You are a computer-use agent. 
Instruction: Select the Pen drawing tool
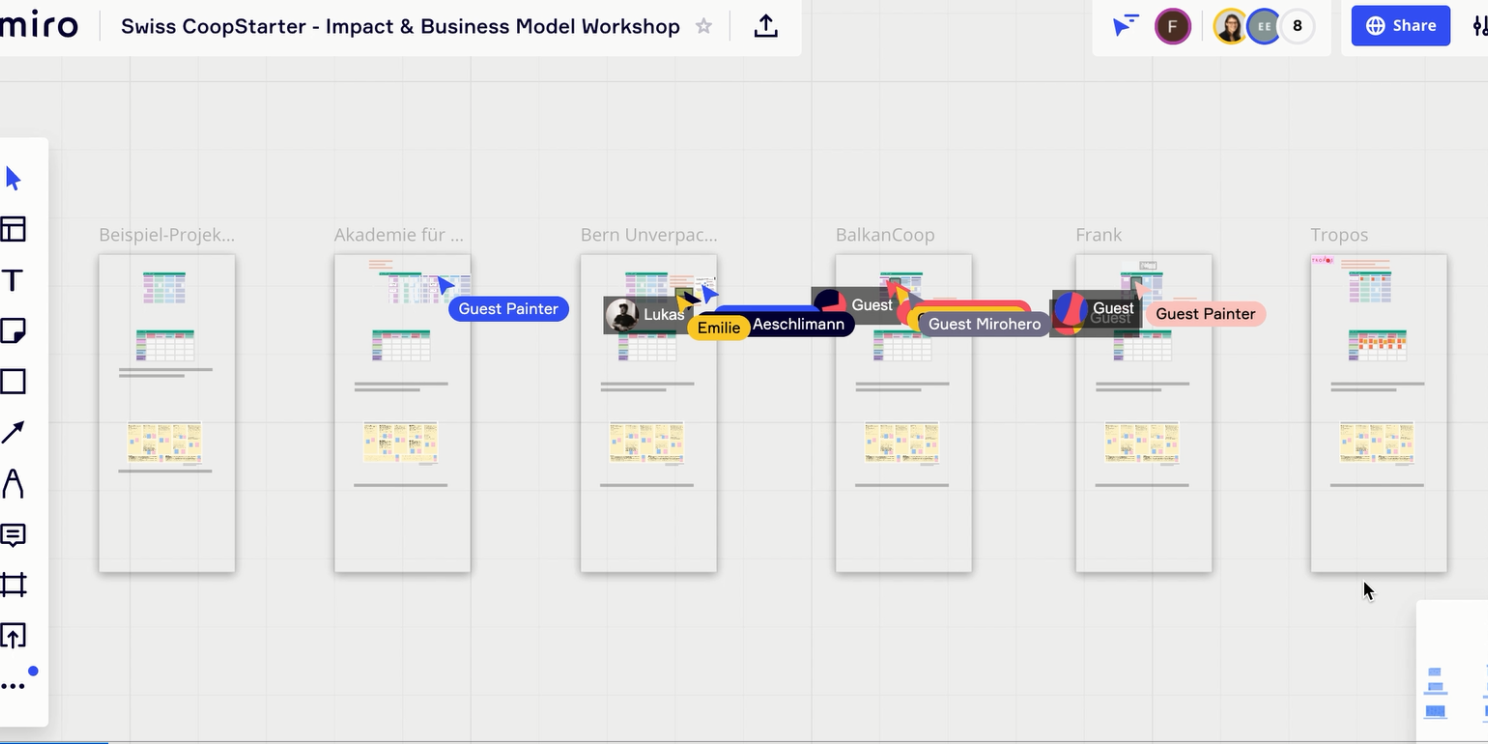[13, 484]
